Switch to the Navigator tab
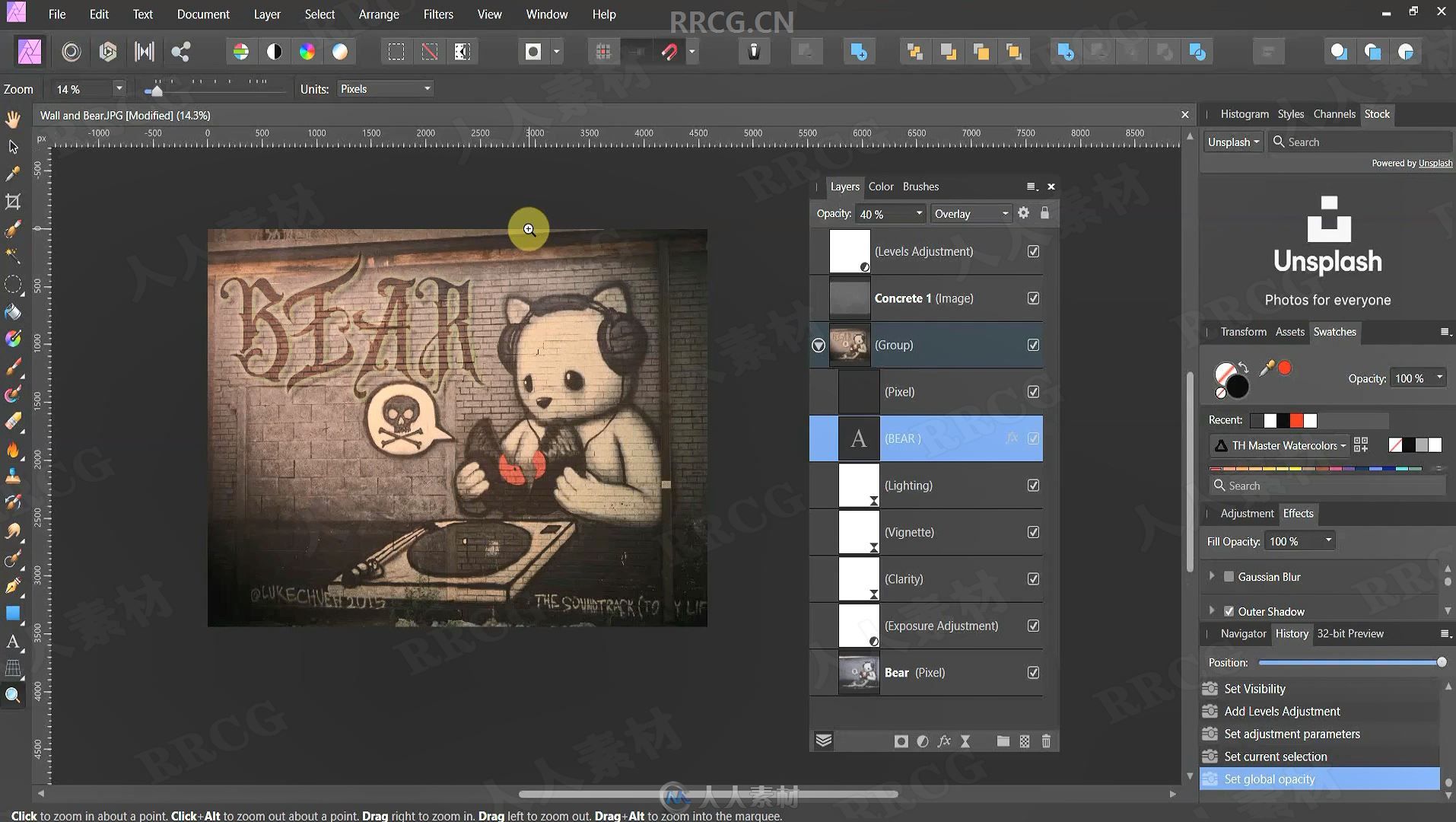 coord(1243,633)
